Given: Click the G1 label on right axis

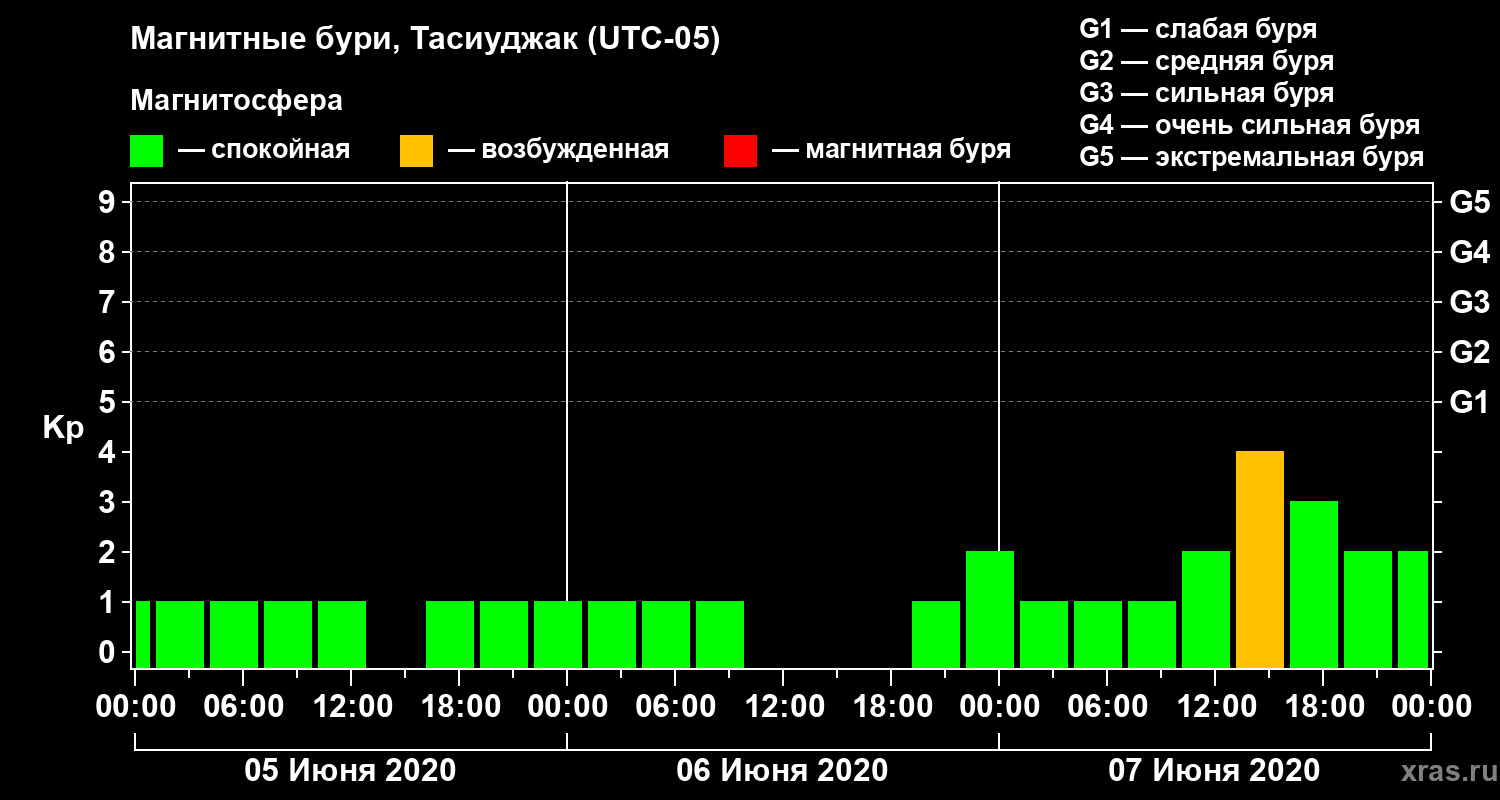Looking at the screenshot, I should point(1469,402).
